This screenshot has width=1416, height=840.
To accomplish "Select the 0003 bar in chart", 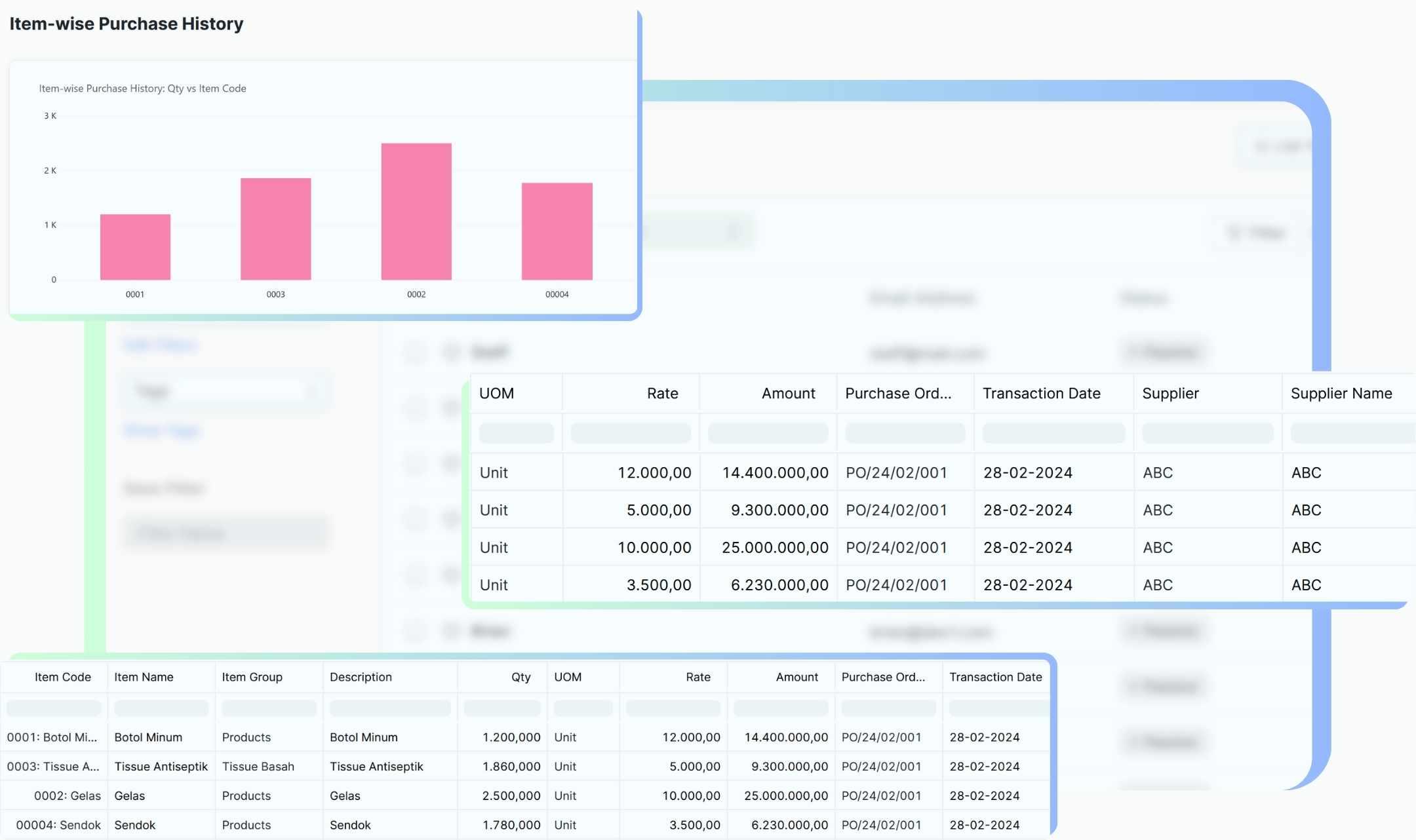I will 275,229.
